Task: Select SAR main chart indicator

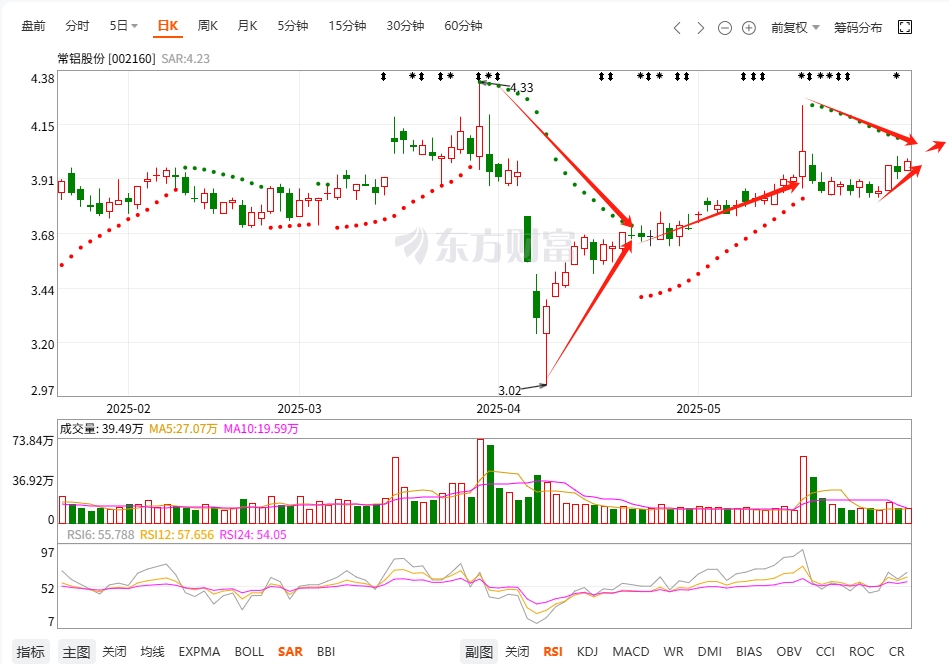Action: tap(290, 652)
